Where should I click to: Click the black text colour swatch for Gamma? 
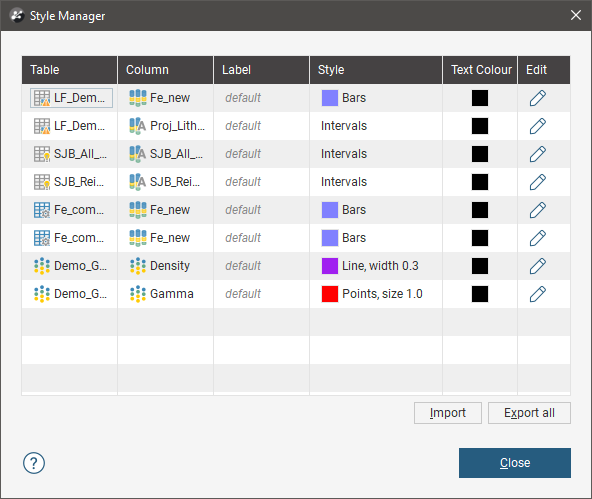click(480, 294)
